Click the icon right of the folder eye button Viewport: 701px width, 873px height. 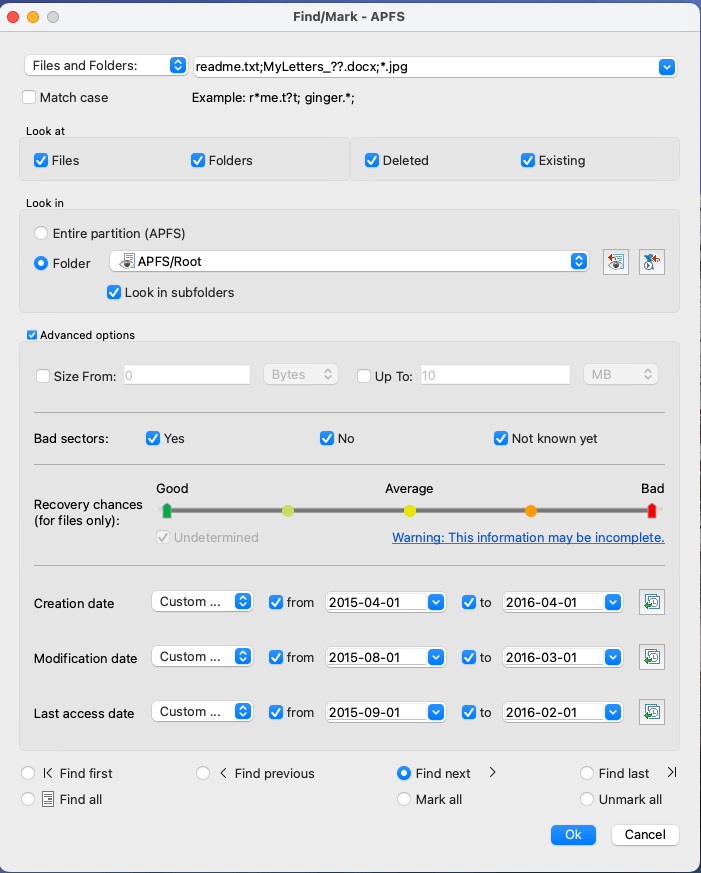click(651, 262)
